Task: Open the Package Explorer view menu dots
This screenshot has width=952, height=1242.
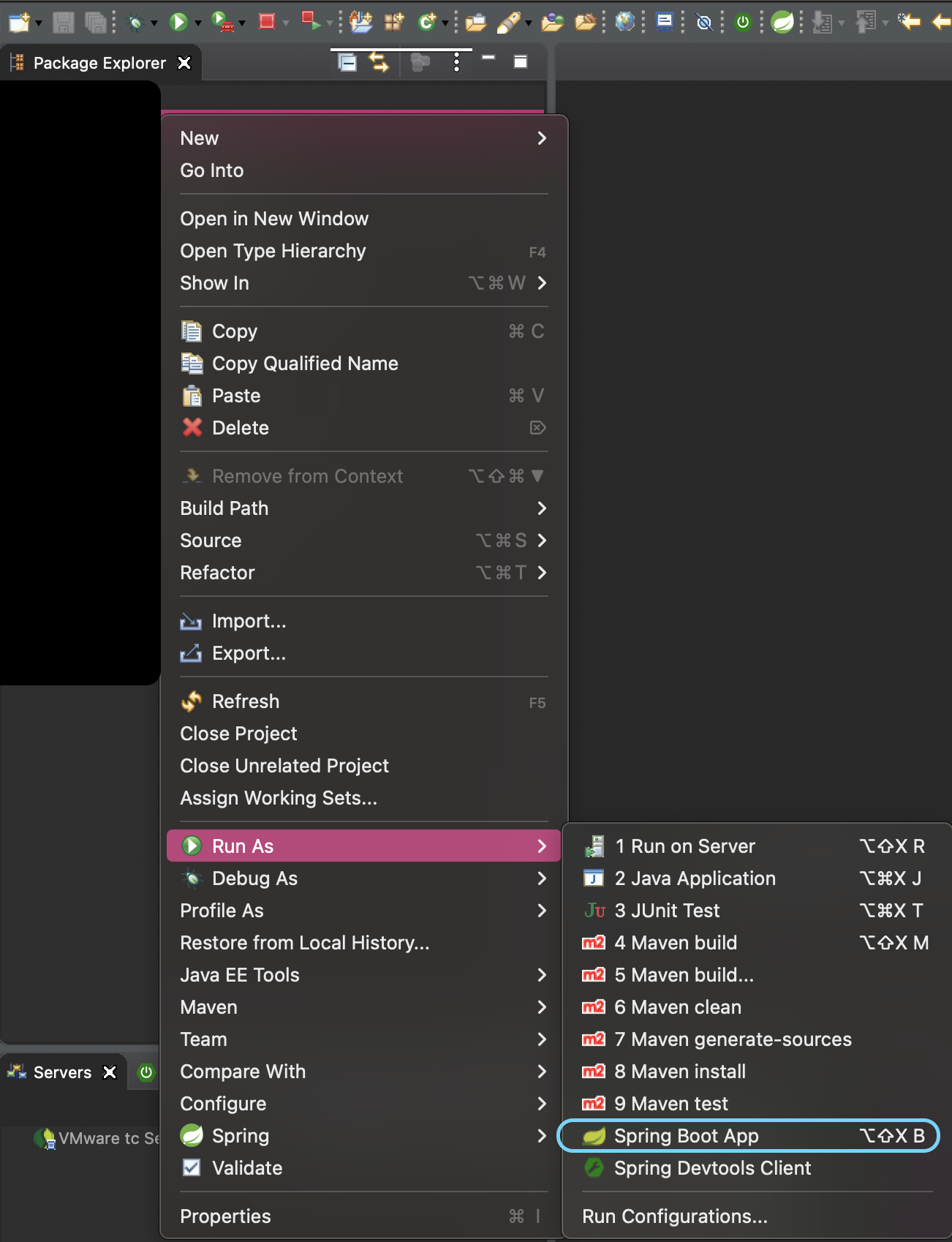Action: click(456, 63)
